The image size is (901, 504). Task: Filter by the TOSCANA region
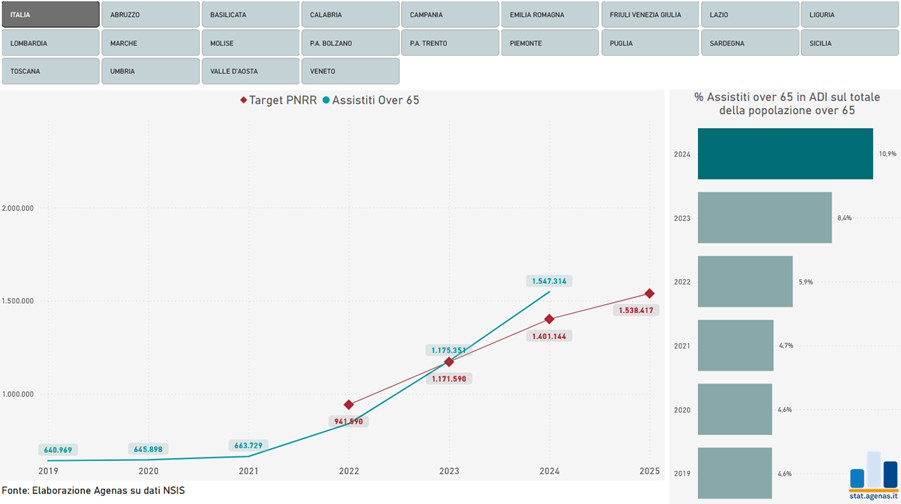(50, 71)
